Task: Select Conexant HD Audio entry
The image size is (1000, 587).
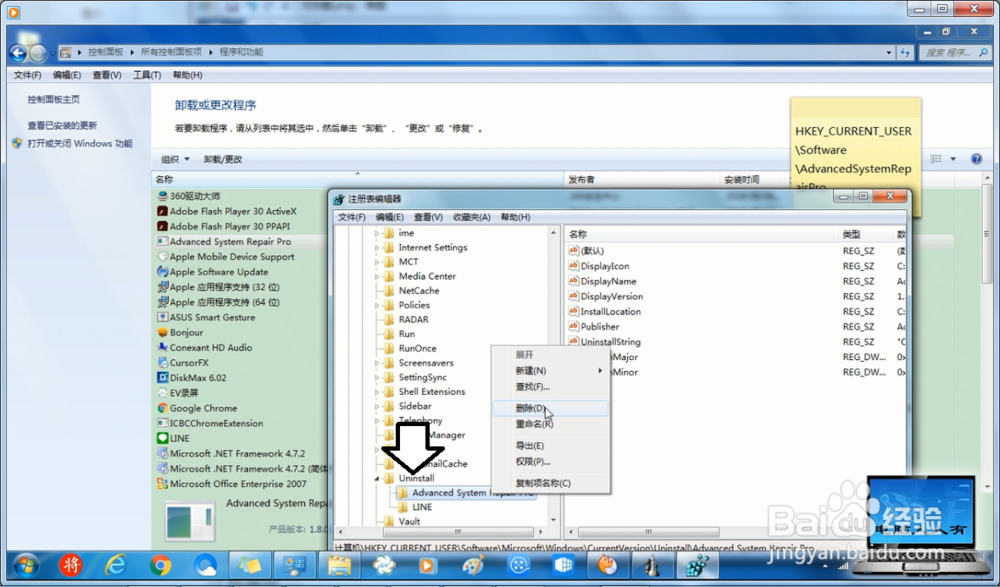Action: coord(210,348)
